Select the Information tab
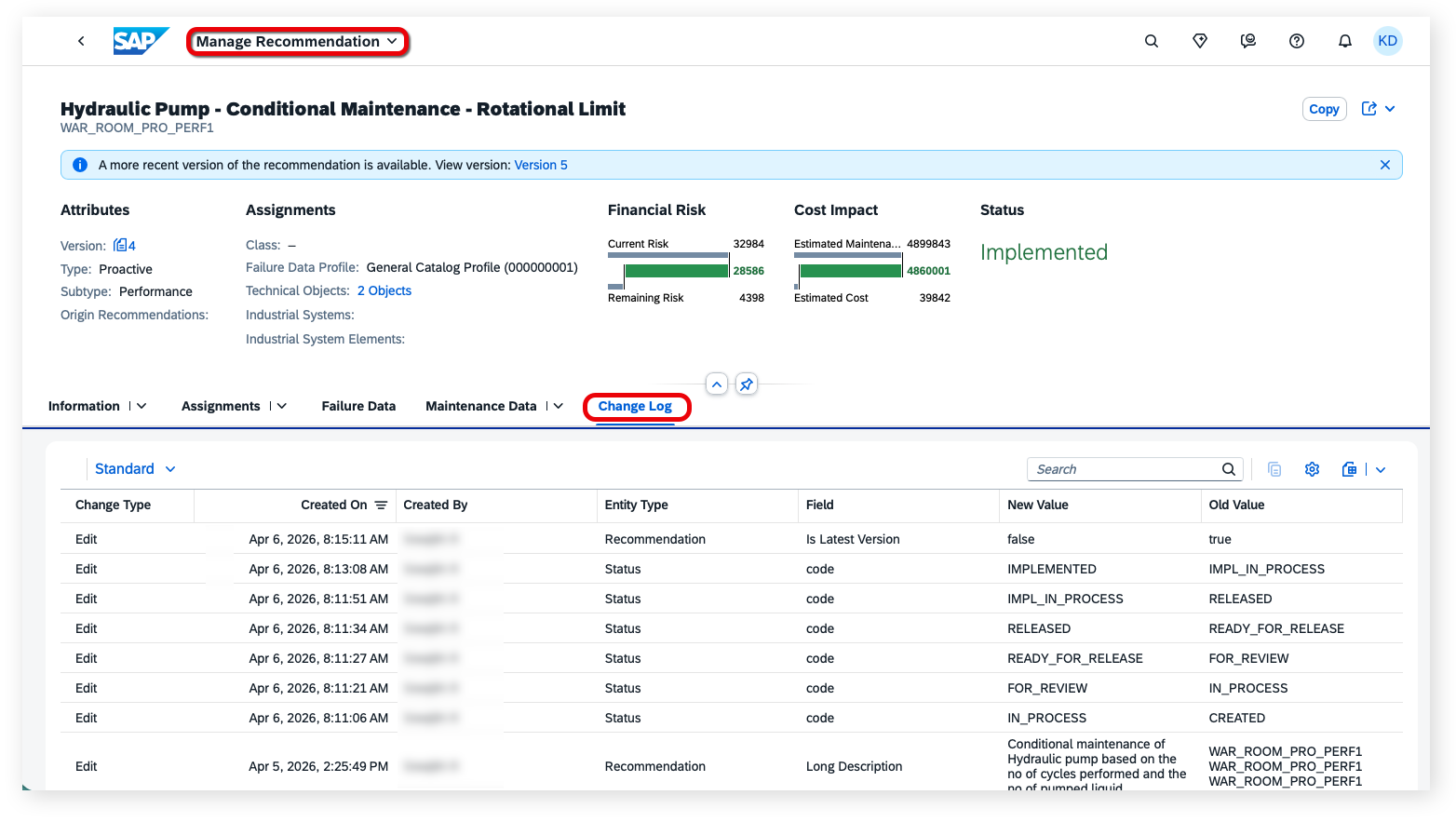 coord(84,406)
